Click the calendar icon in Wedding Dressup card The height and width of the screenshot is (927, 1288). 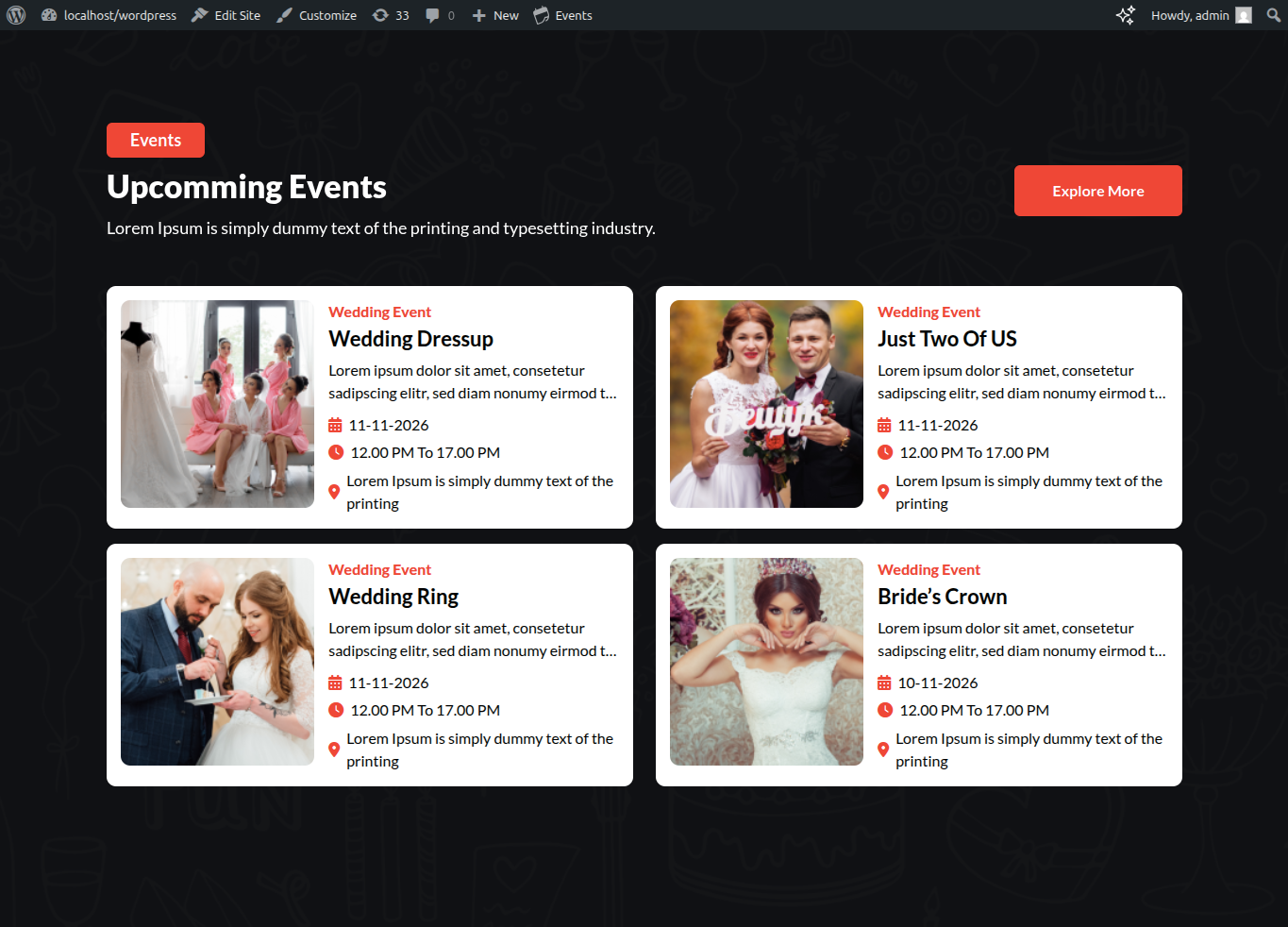click(335, 425)
